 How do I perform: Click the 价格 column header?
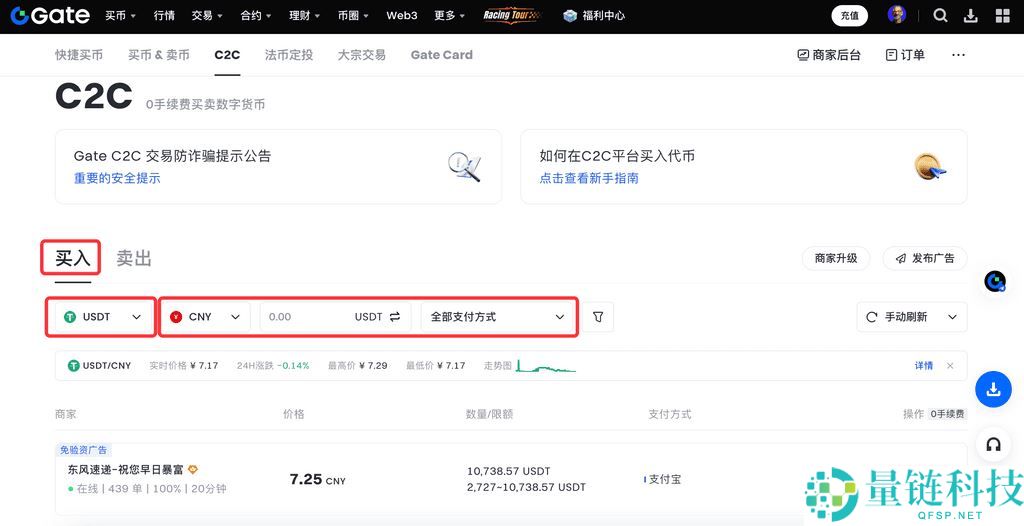point(294,414)
